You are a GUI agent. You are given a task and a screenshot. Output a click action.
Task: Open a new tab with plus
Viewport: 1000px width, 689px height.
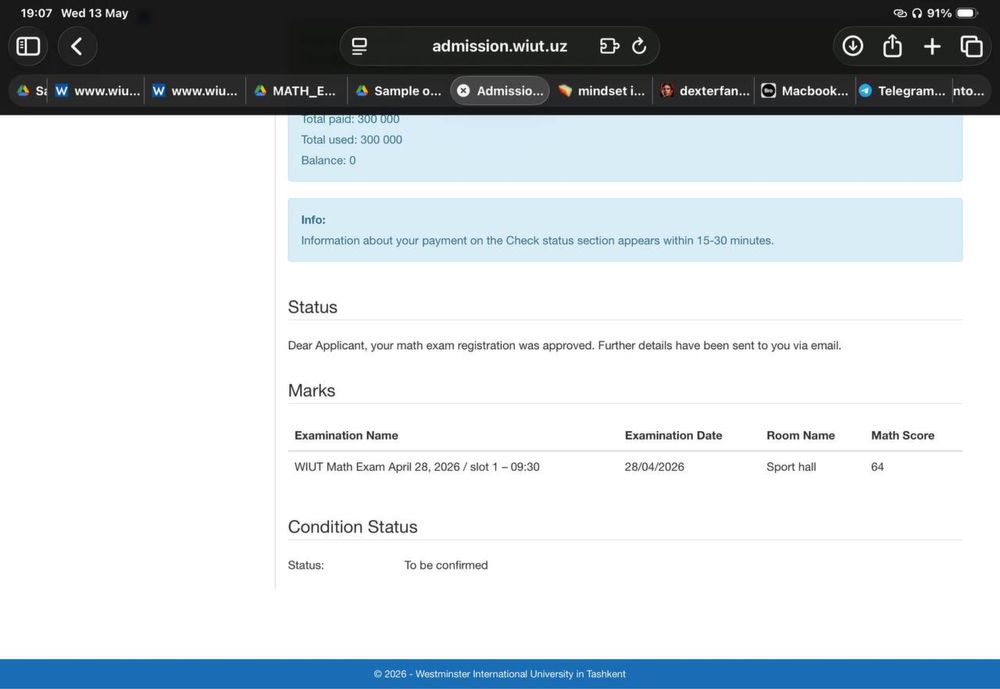(x=932, y=47)
